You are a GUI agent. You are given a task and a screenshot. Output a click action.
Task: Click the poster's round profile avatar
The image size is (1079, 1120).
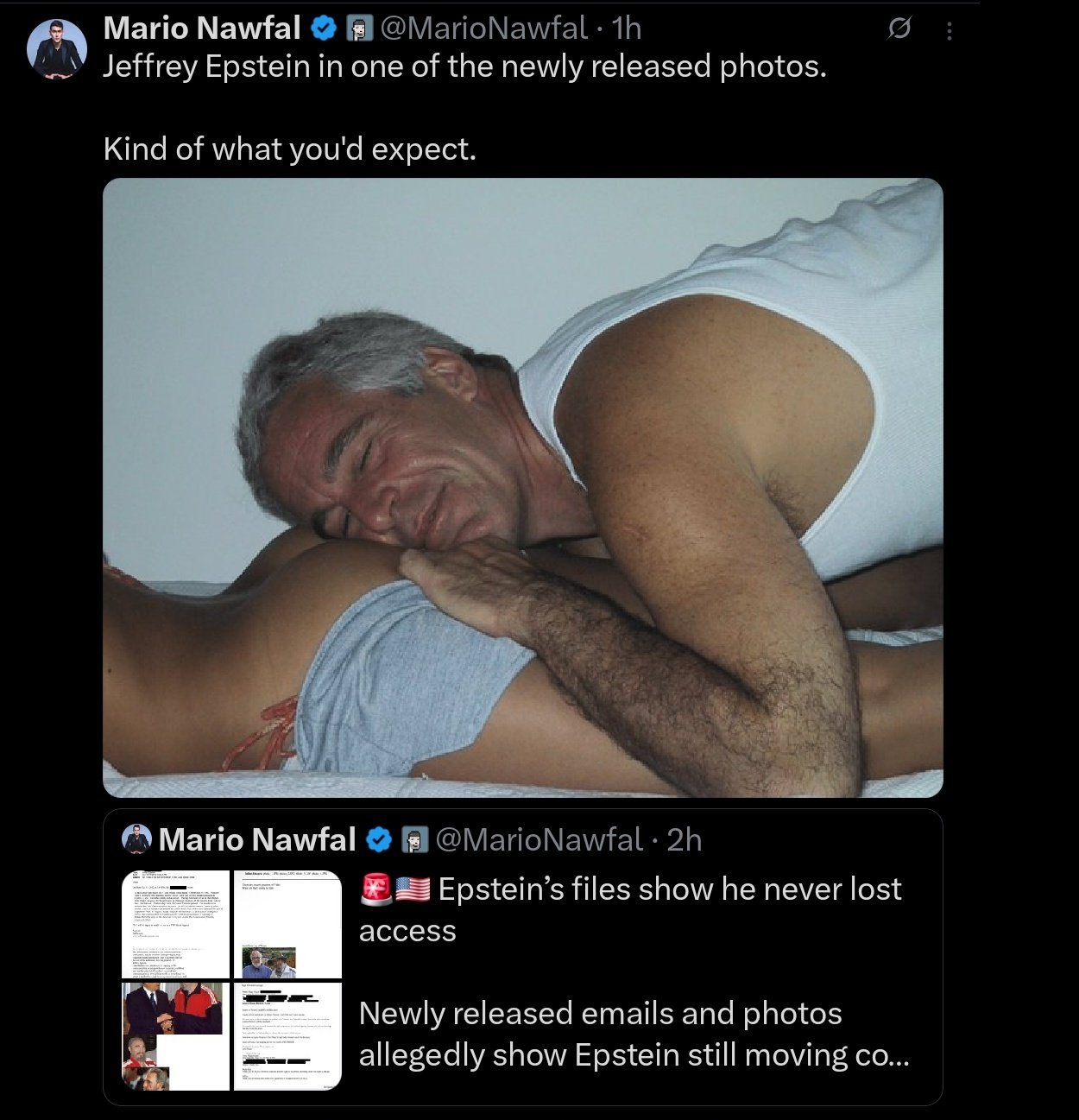click(x=57, y=49)
